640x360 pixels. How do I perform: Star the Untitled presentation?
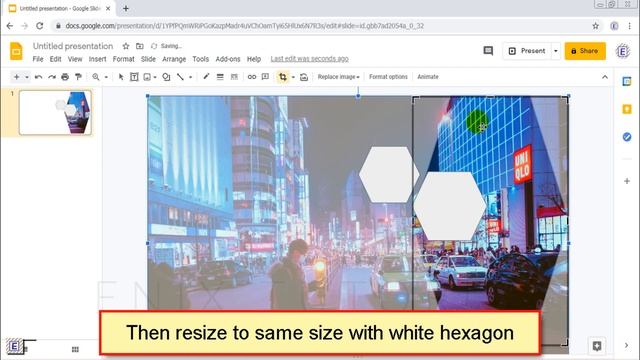pyautogui.click(x=126, y=46)
